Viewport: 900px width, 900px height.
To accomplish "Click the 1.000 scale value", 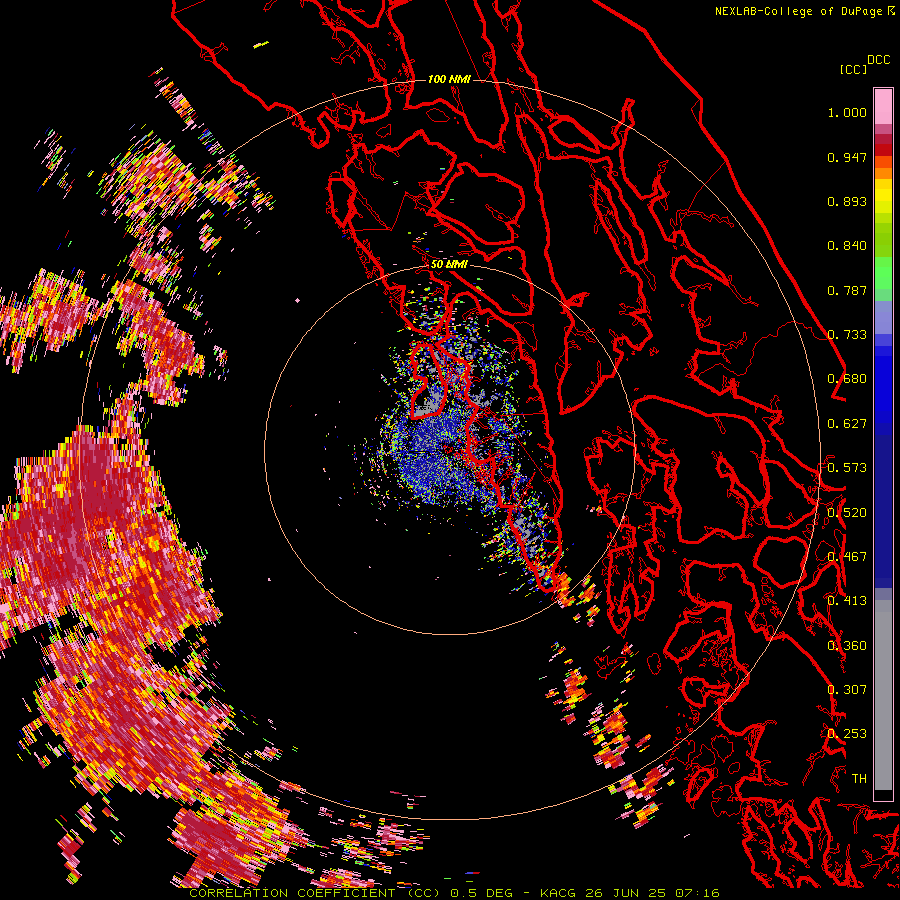I will tap(847, 112).
